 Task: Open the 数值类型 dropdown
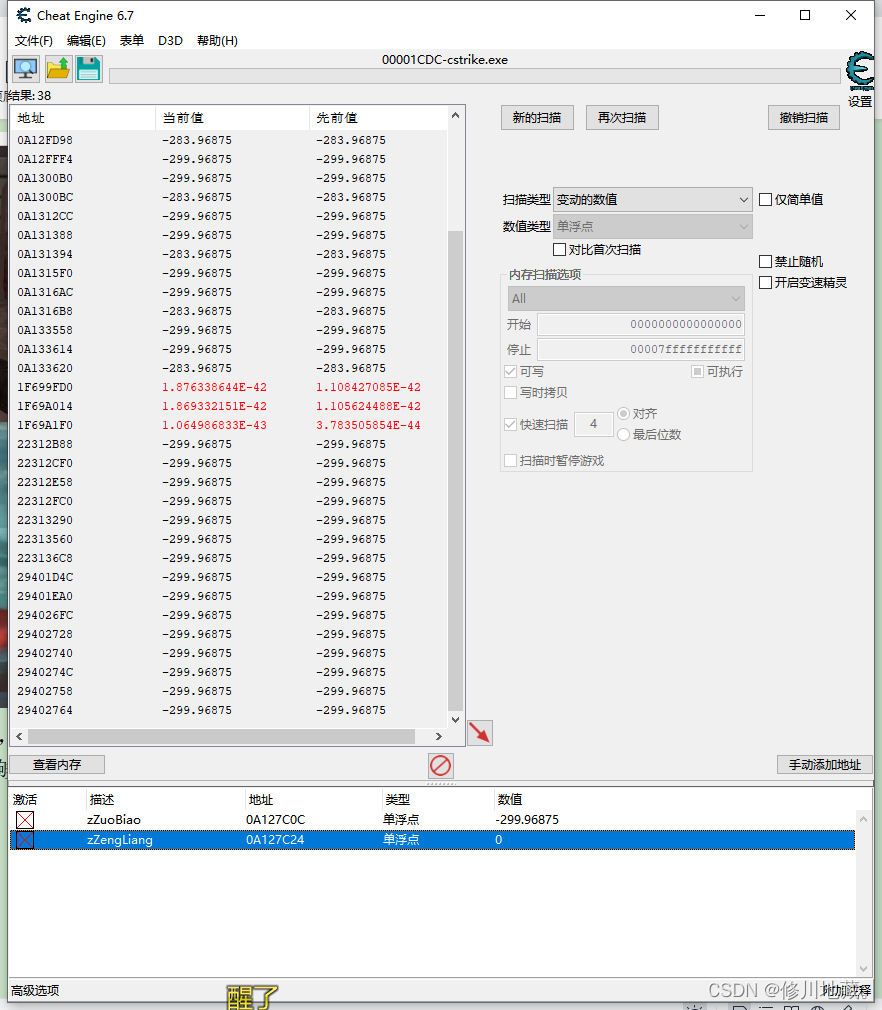click(x=653, y=227)
